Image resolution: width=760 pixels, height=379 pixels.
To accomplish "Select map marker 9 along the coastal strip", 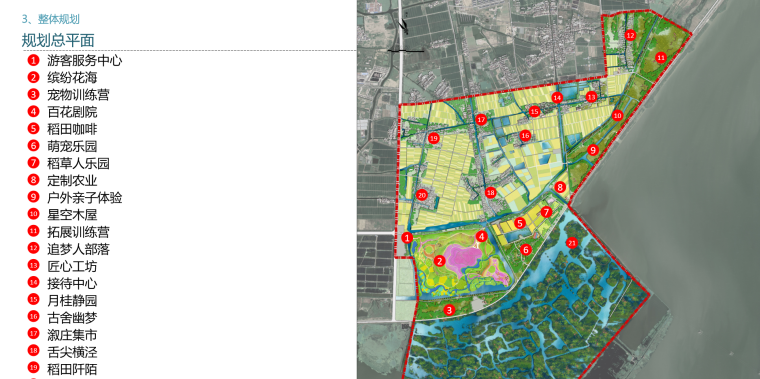I will 592,150.
